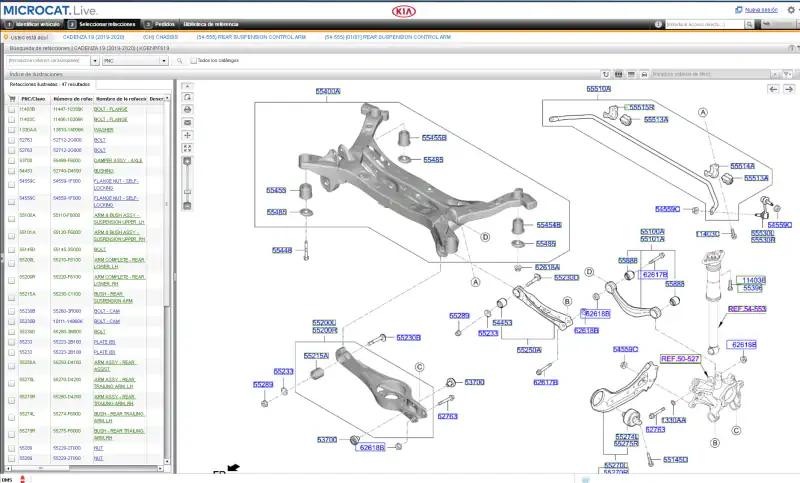
Task: Click the 'Nueva sesión' link
Action: pos(761,10)
